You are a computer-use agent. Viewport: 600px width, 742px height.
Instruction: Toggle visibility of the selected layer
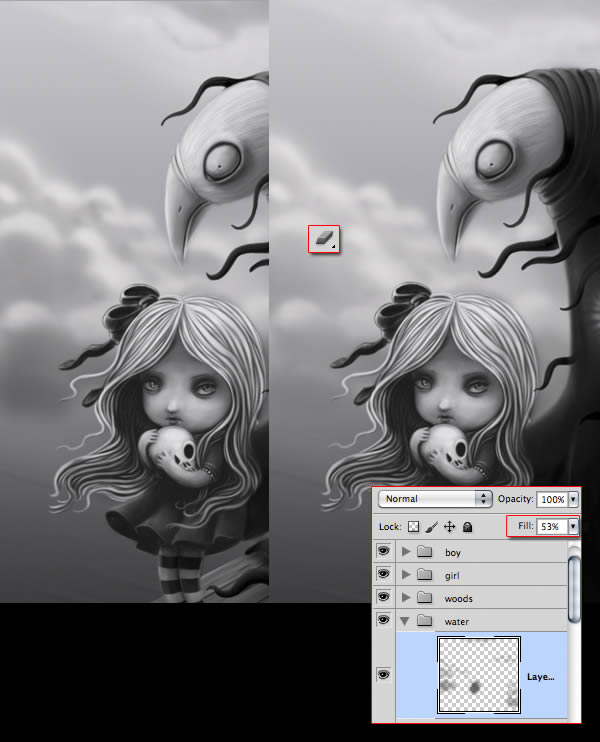(384, 675)
